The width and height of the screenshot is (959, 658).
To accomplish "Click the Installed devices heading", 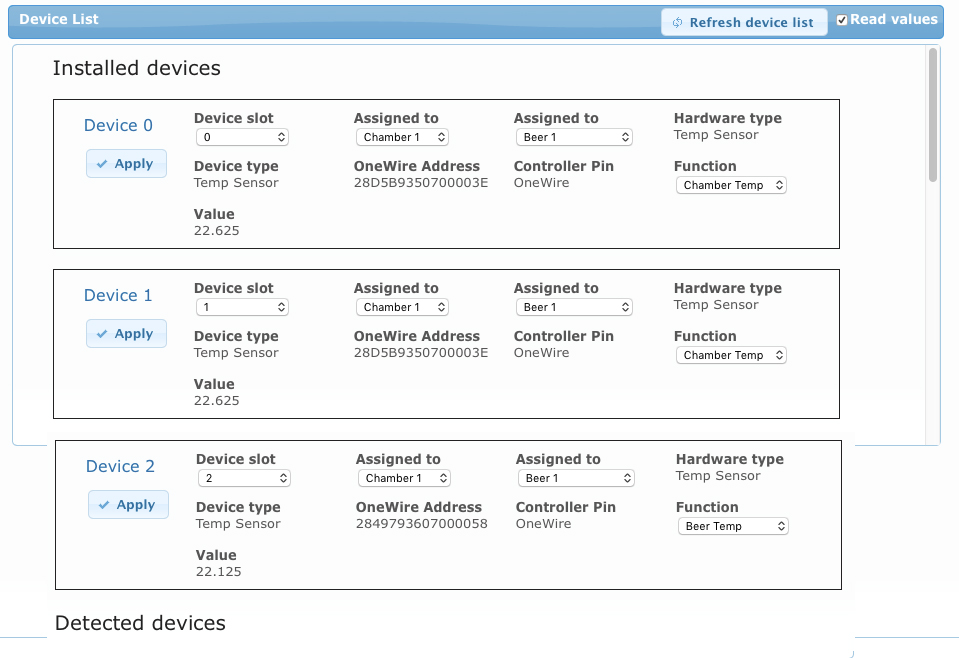I will [136, 68].
